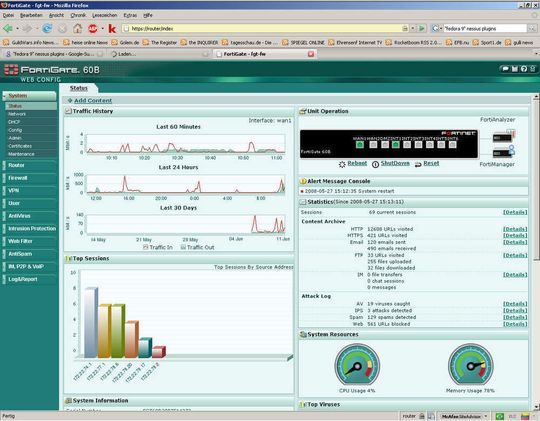Open the search engine dropdown in search box
This screenshot has width=540, height=421.
437,29
